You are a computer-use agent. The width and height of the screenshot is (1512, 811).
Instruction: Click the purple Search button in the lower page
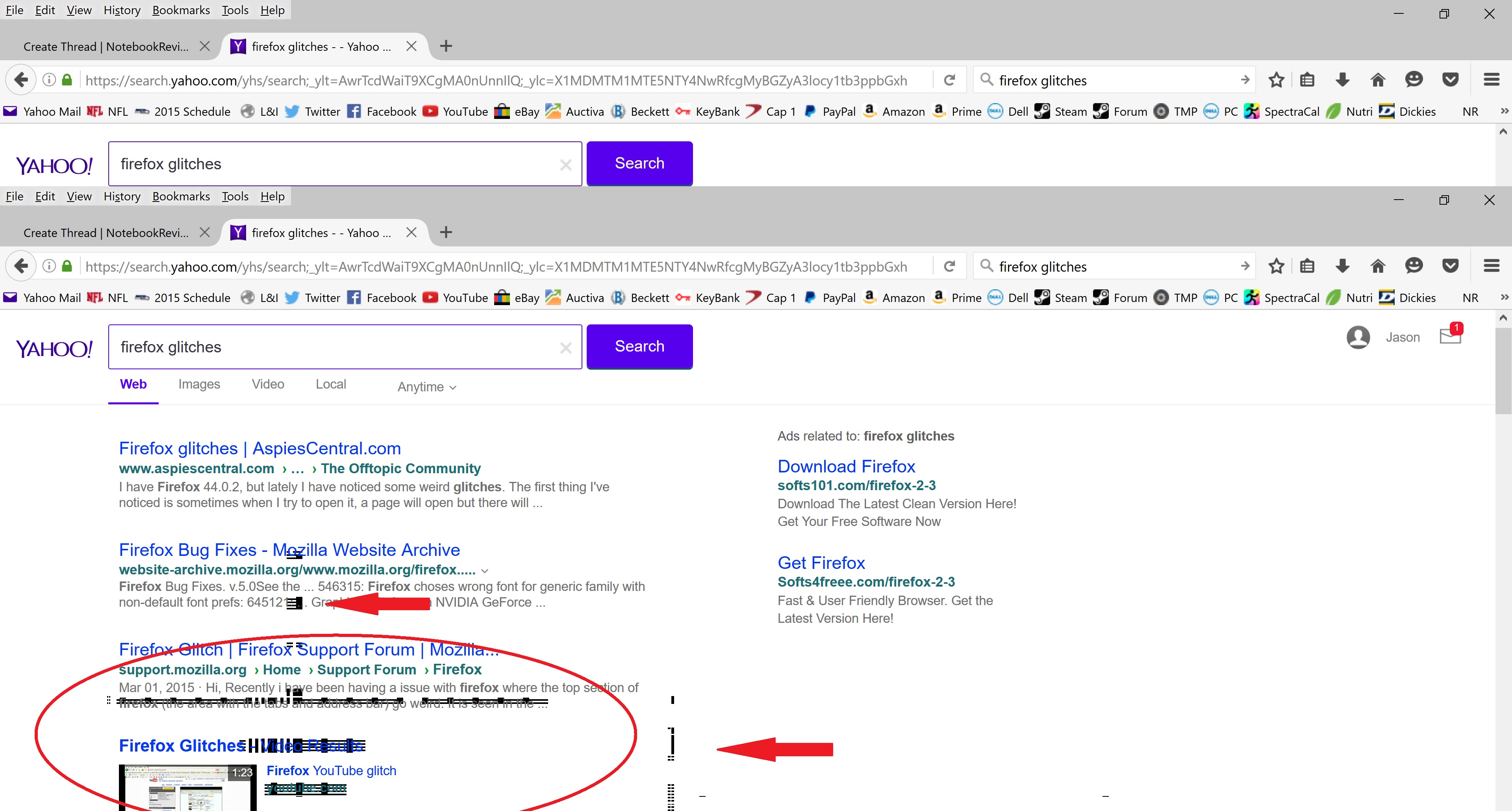click(x=639, y=346)
